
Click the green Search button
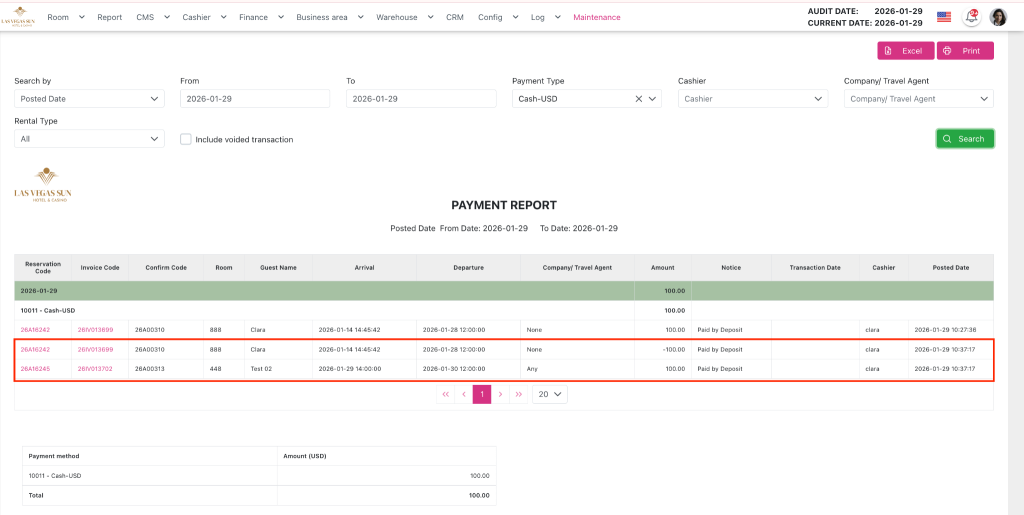pos(965,139)
